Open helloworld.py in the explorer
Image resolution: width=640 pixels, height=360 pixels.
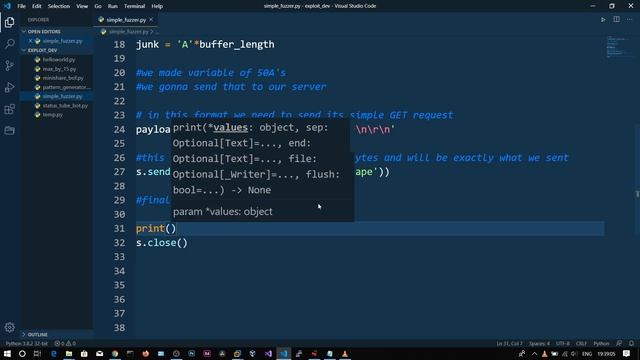tap(59, 60)
